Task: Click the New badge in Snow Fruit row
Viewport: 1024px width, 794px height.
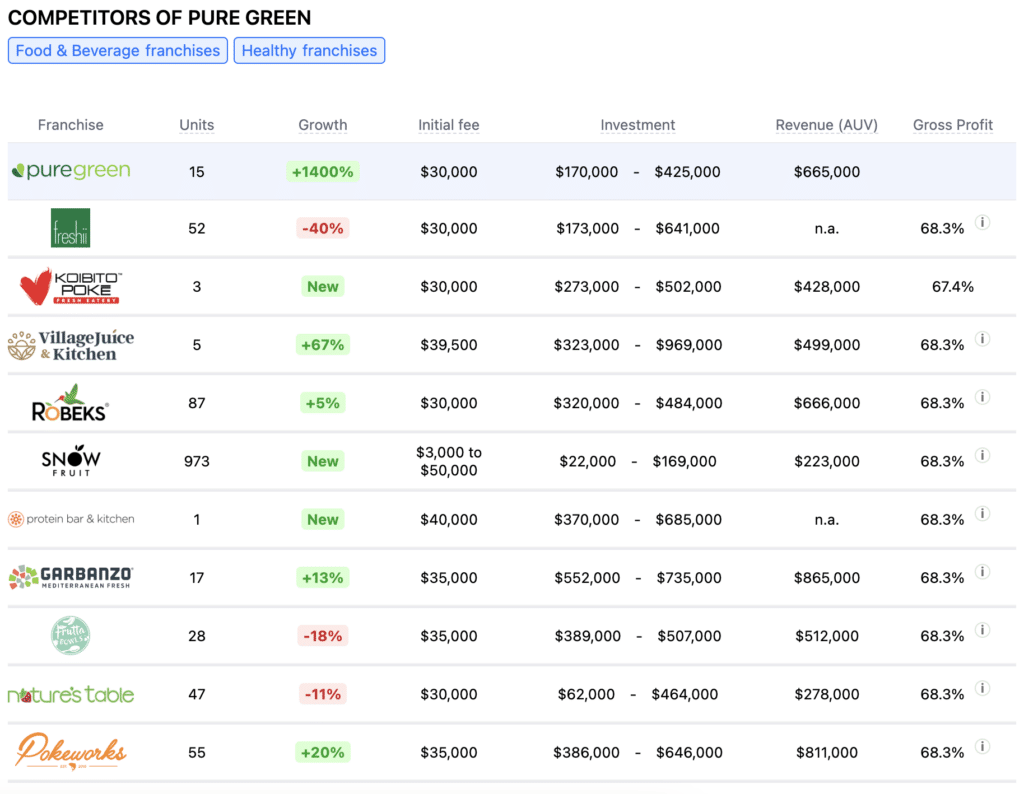Action: pos(323,461)
